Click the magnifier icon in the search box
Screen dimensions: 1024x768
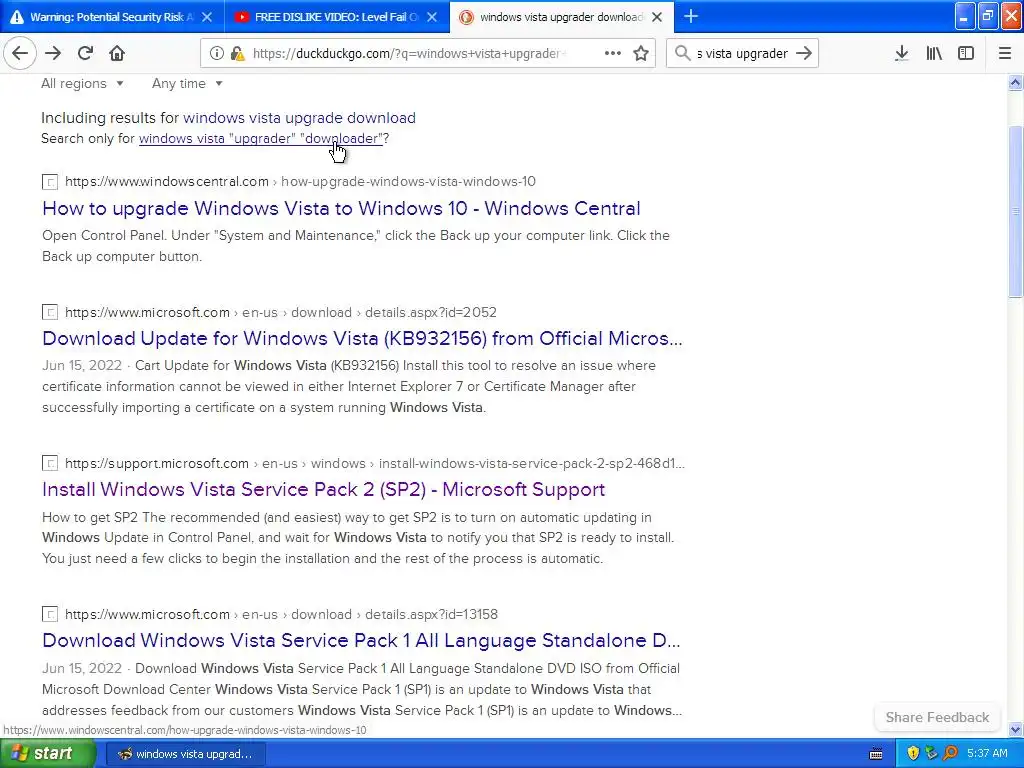click(x=682, y=54)
